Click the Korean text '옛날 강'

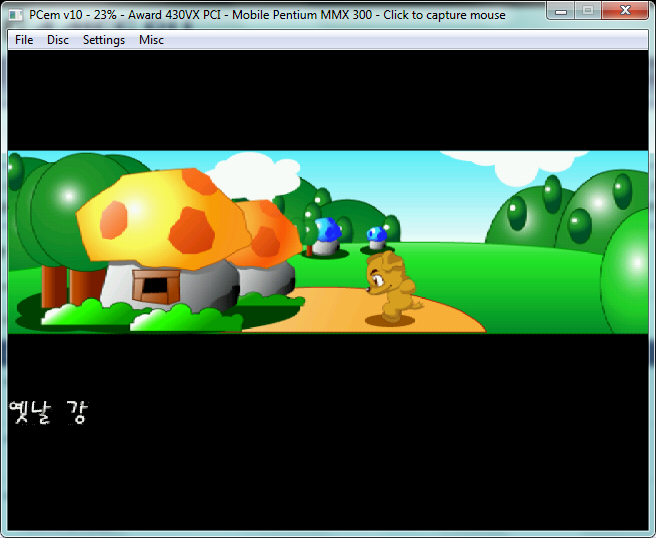[x=49, y=412]
